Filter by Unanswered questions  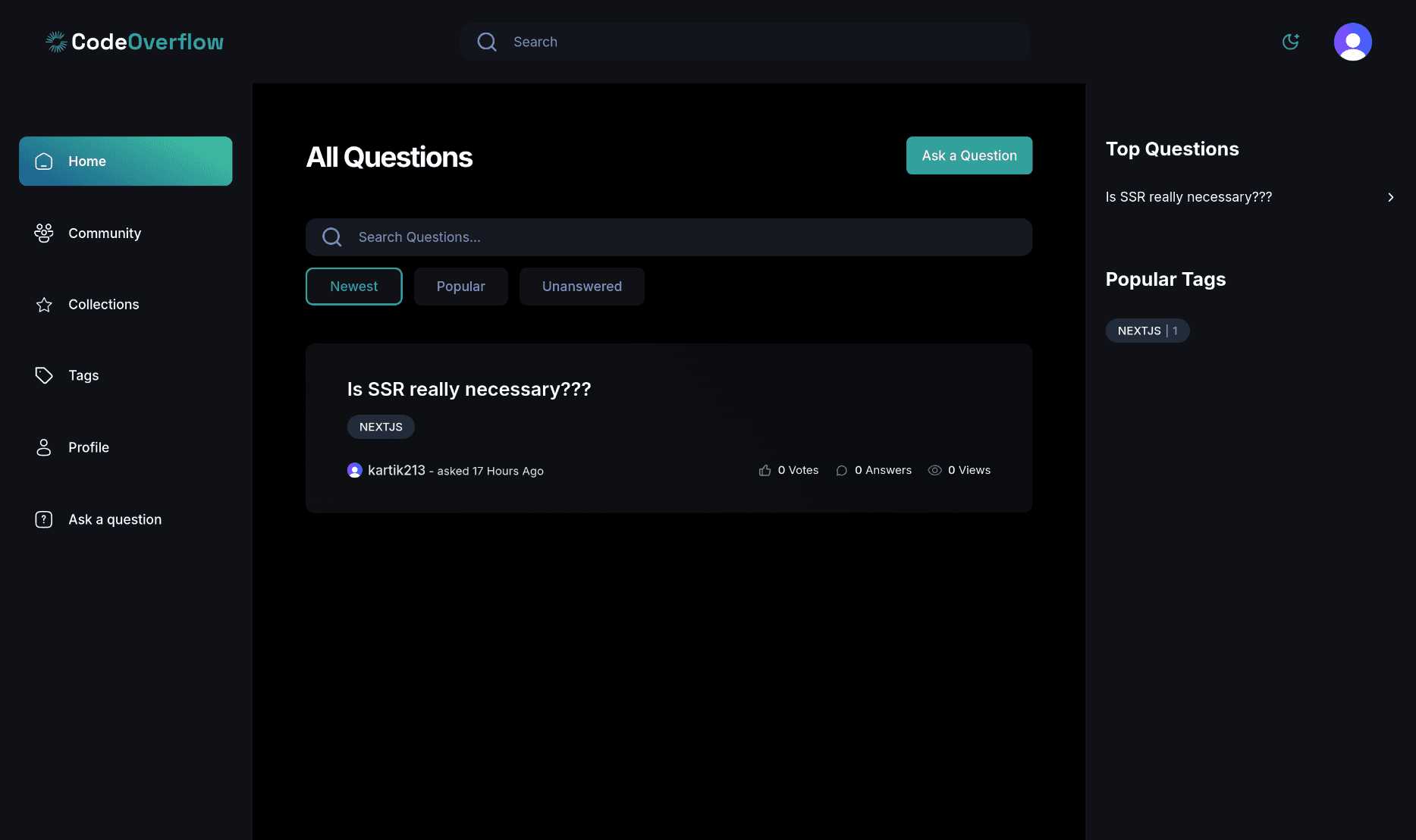pyautogui.click(x=582, y=287)
